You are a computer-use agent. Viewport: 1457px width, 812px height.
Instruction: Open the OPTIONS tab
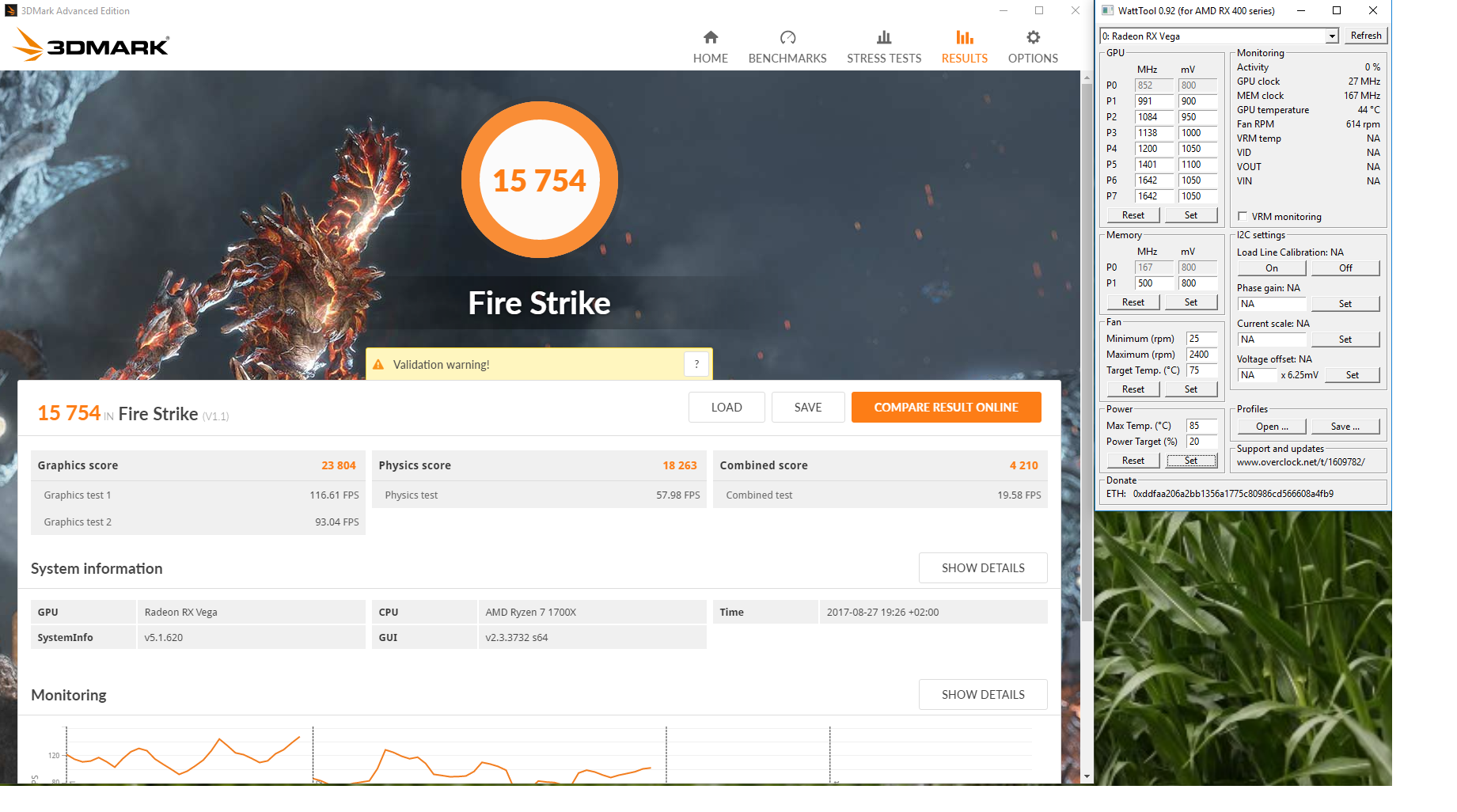point(1033,47)
